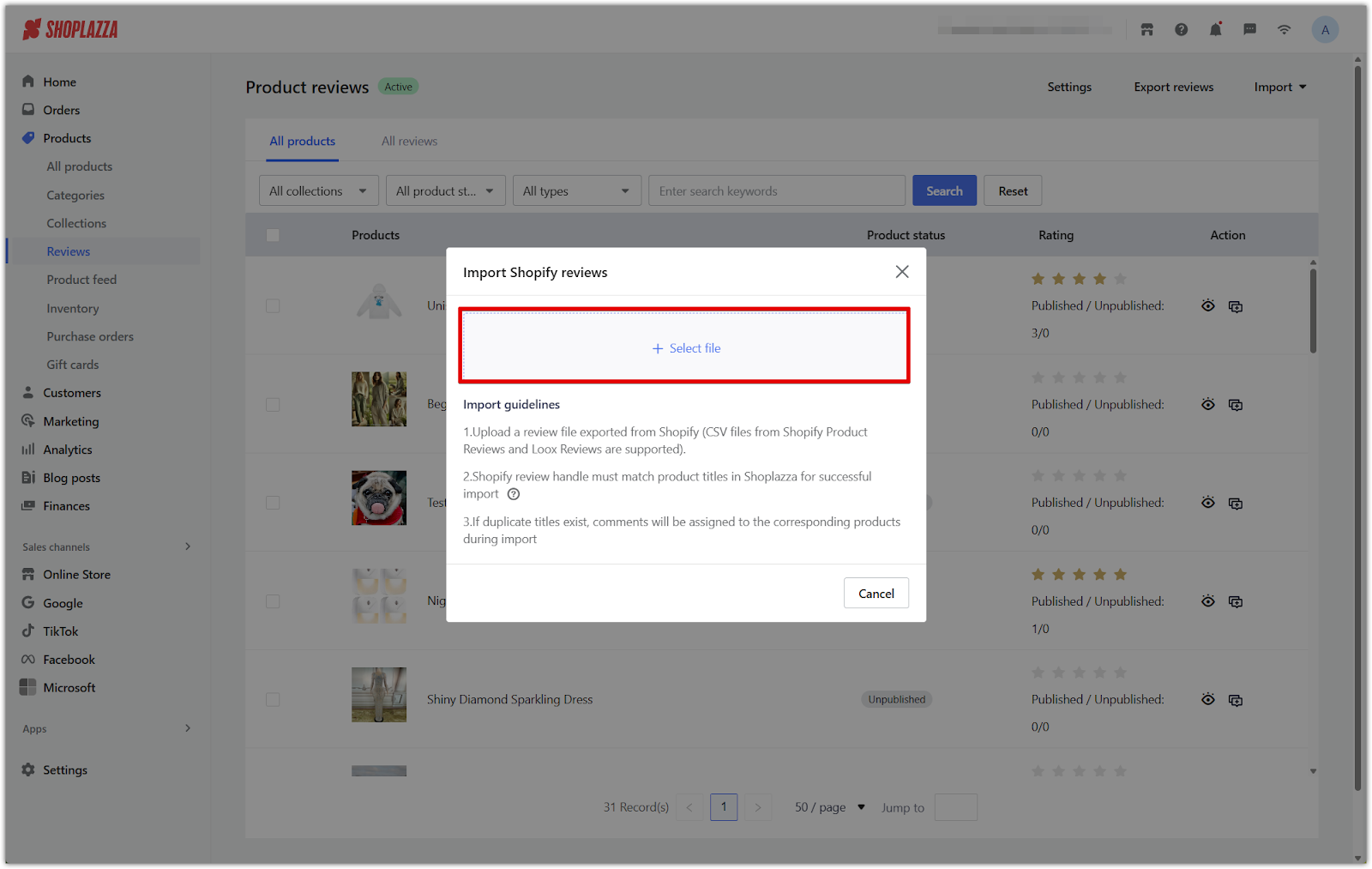Click the import guideline help icon
1372x869 pixels.
(514, 494)
